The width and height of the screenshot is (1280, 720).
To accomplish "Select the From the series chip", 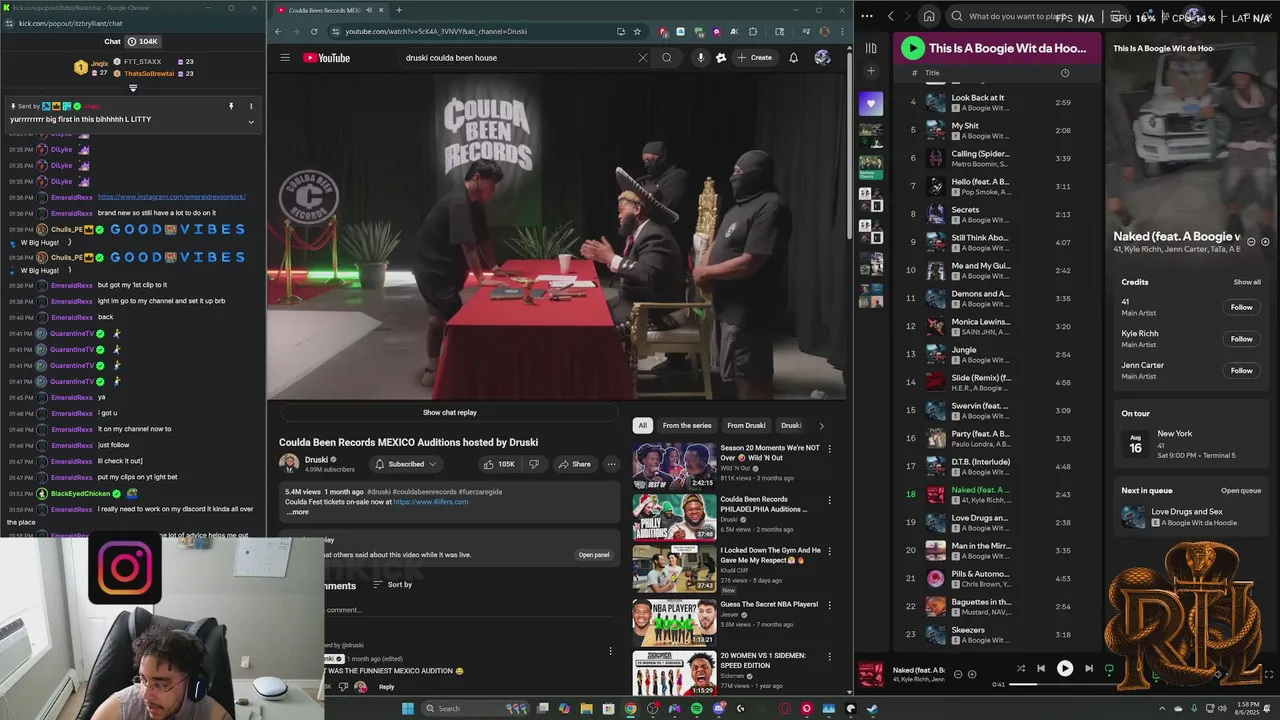I will (687, 425).
